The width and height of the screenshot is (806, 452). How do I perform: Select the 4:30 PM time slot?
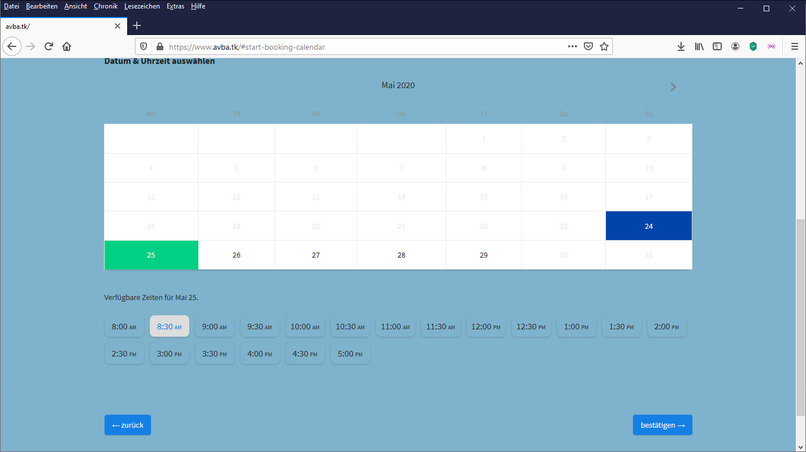tap(305, 354)
